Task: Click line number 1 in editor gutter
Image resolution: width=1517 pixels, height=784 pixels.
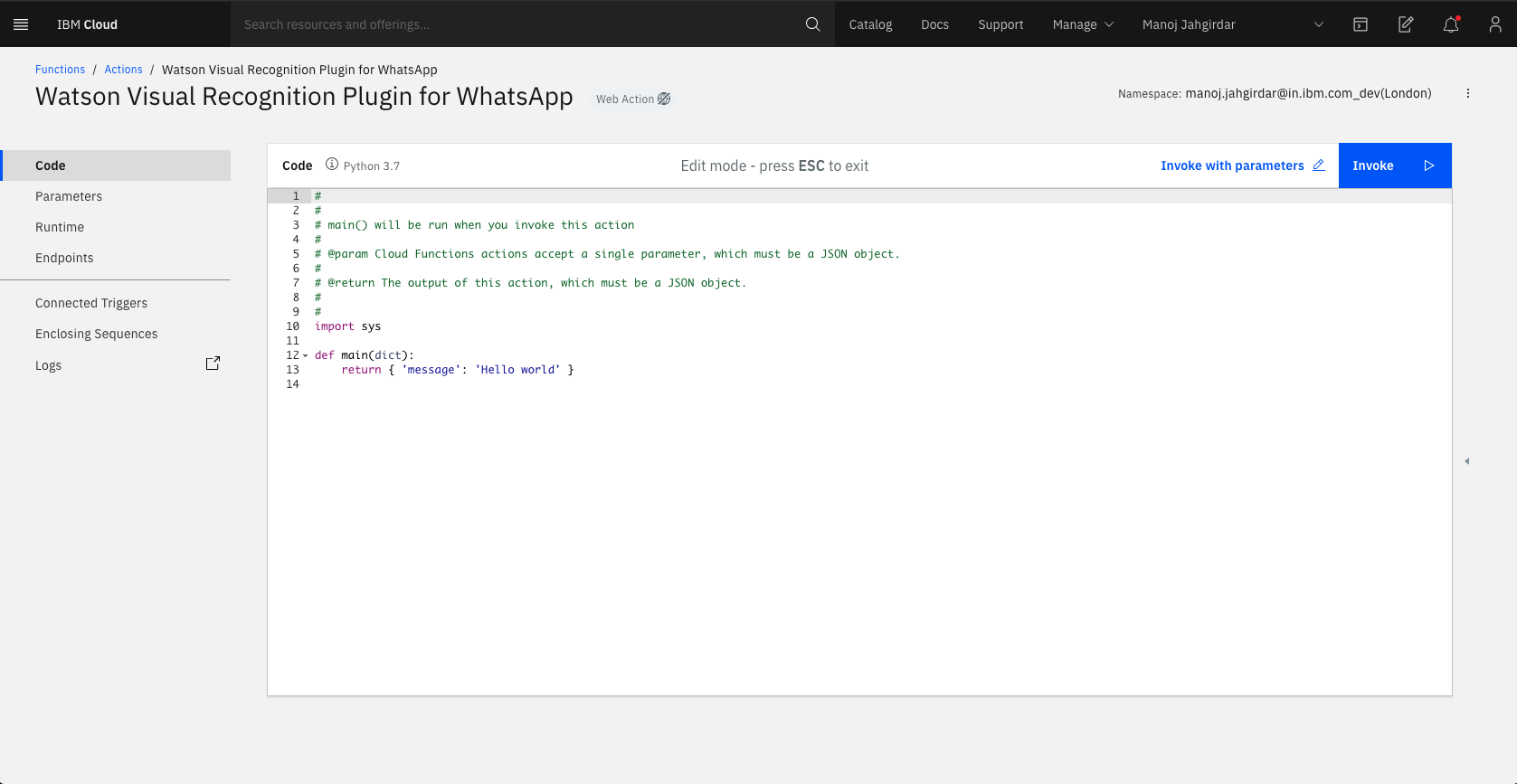Action: (295, 196)
